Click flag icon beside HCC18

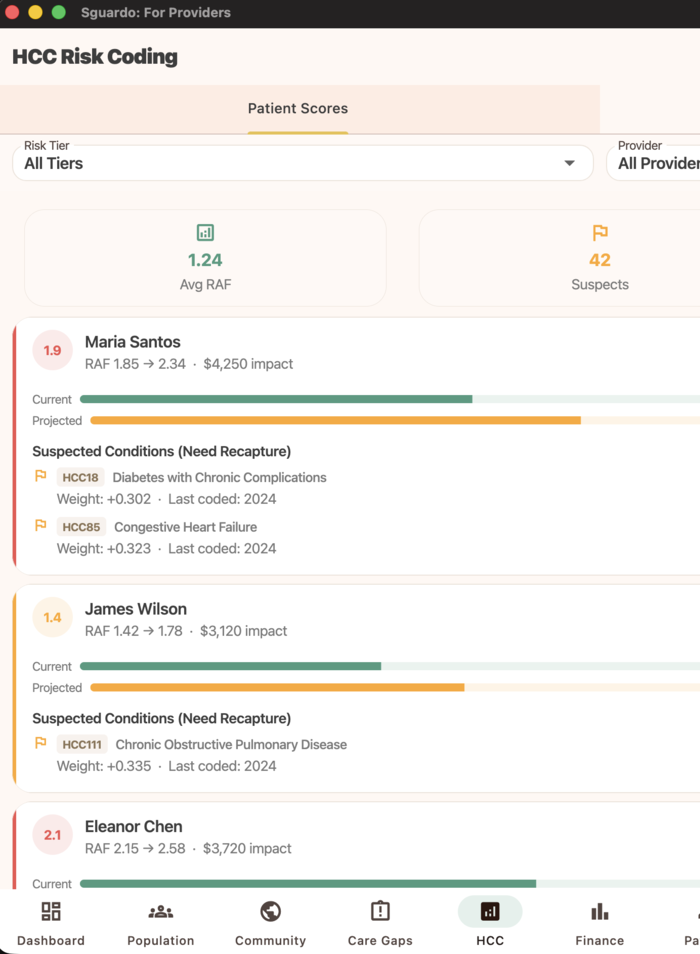(x=41, y=476)
